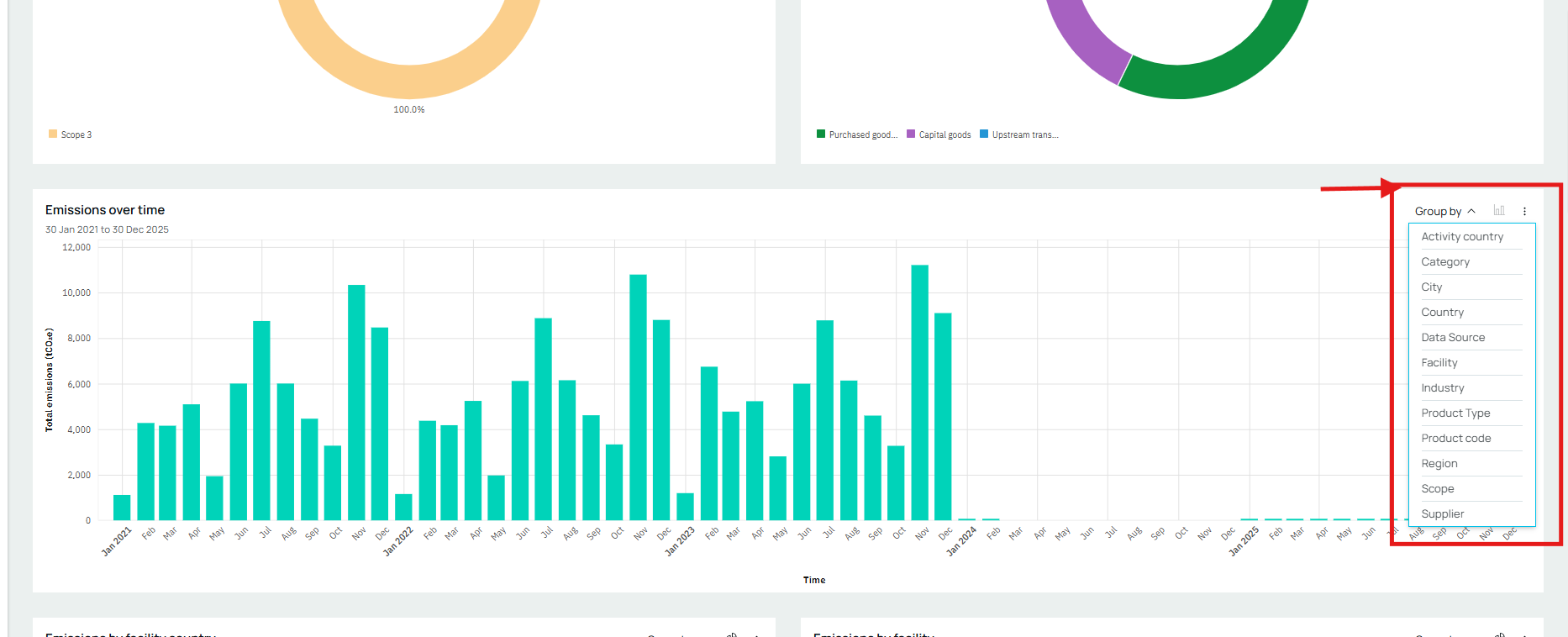Toggle the purple Capital goods legend

click(x=939, y=134)
